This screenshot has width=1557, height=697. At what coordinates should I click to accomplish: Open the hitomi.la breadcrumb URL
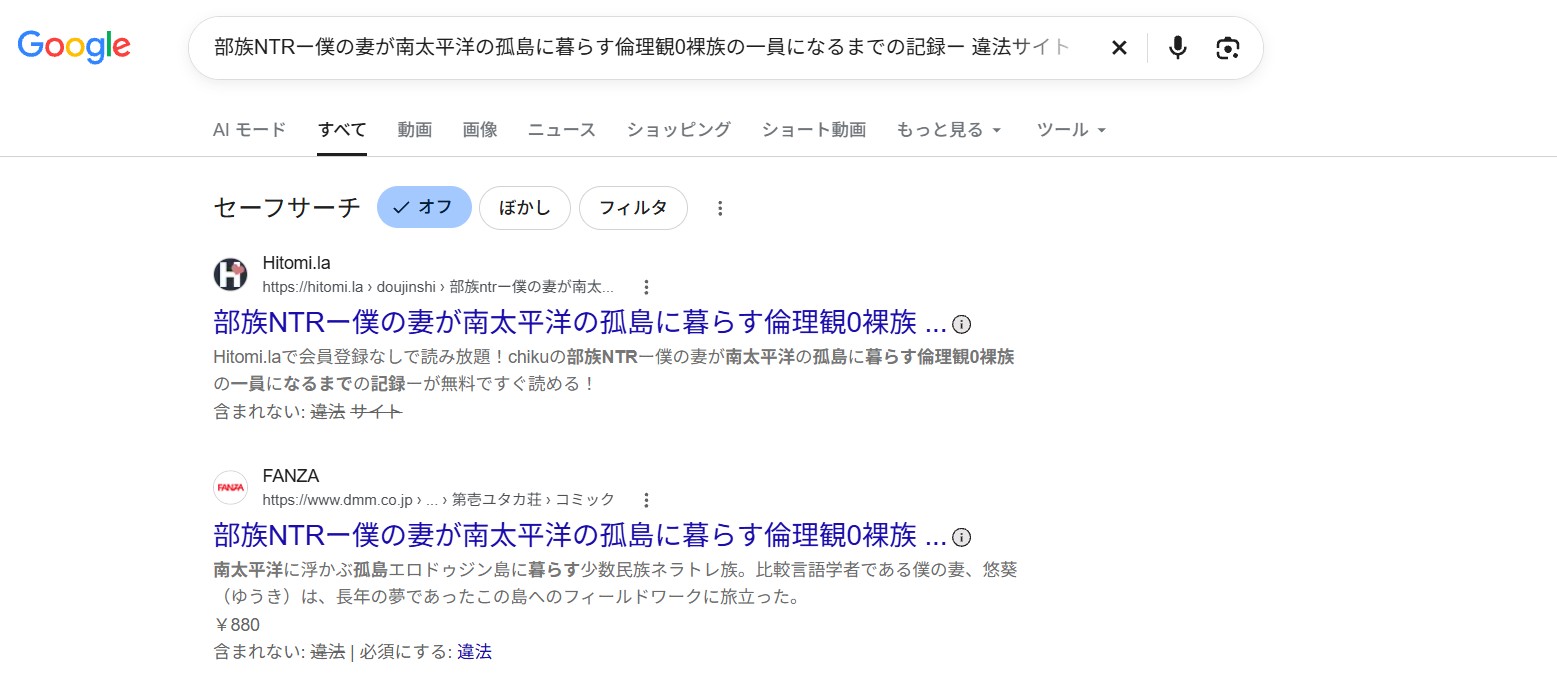click(x=438, y=287)
